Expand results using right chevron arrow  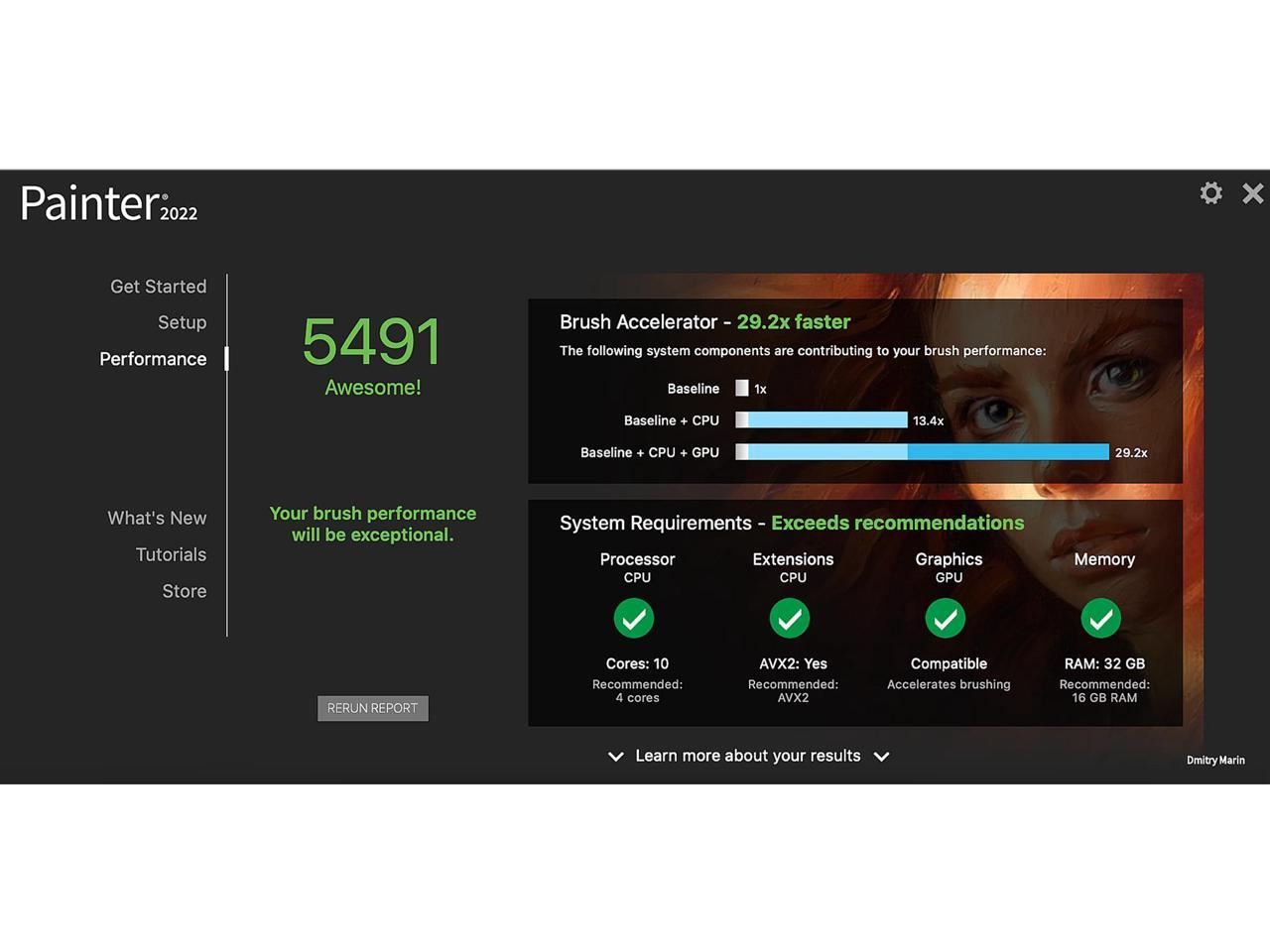pos(881,757)
